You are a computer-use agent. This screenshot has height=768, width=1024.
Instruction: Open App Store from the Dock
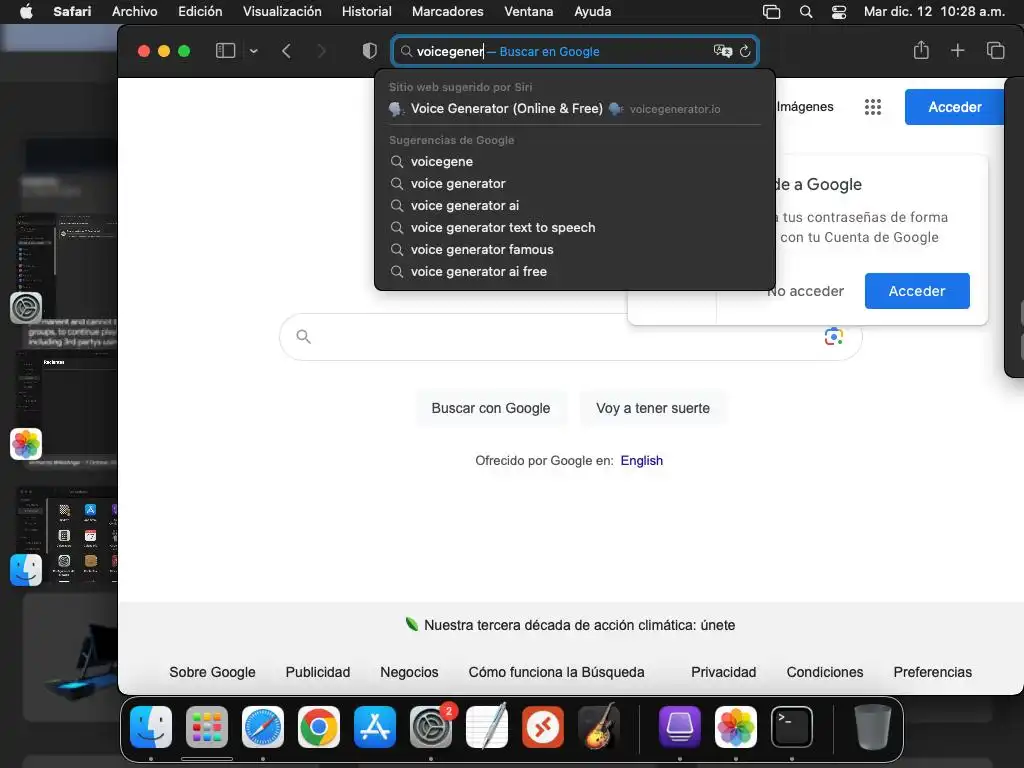coord(375,726)
